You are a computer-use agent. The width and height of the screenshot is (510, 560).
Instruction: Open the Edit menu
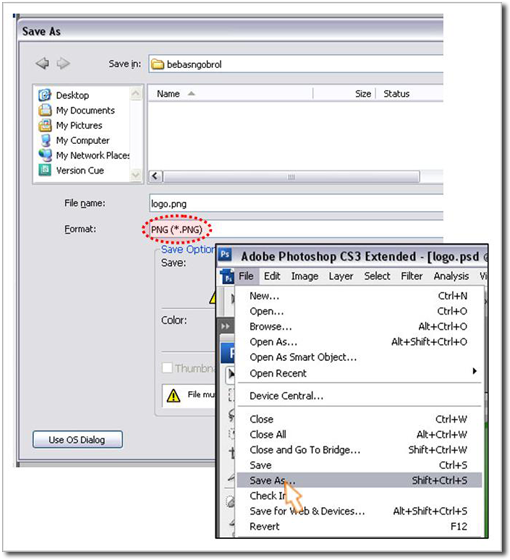point(272,276)
